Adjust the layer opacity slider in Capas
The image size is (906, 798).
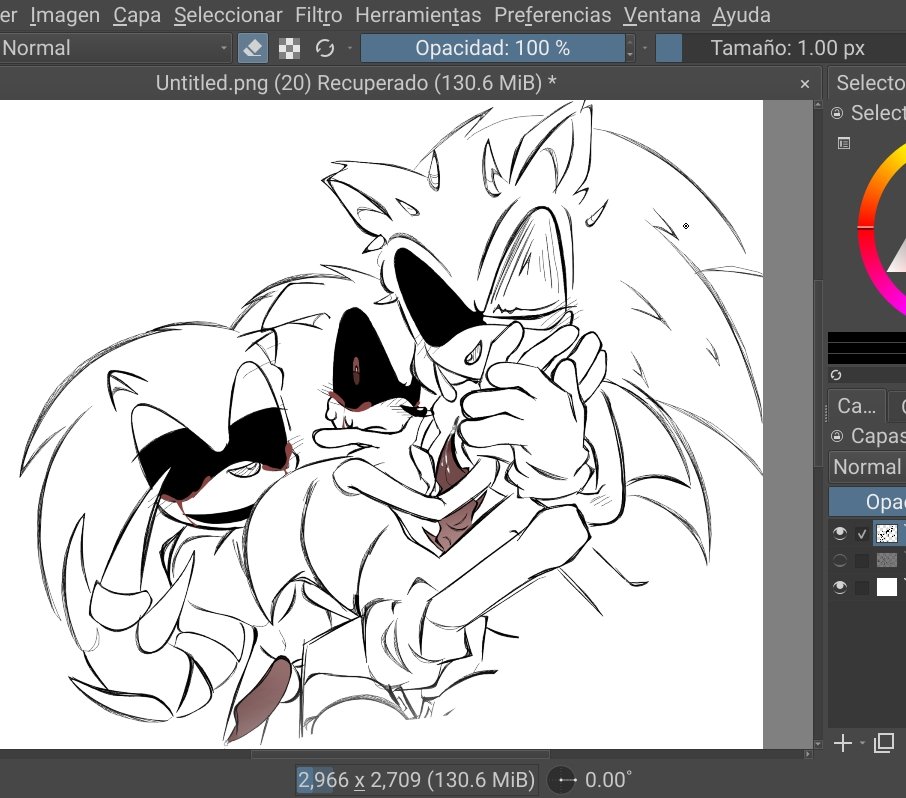click(867, 502)
